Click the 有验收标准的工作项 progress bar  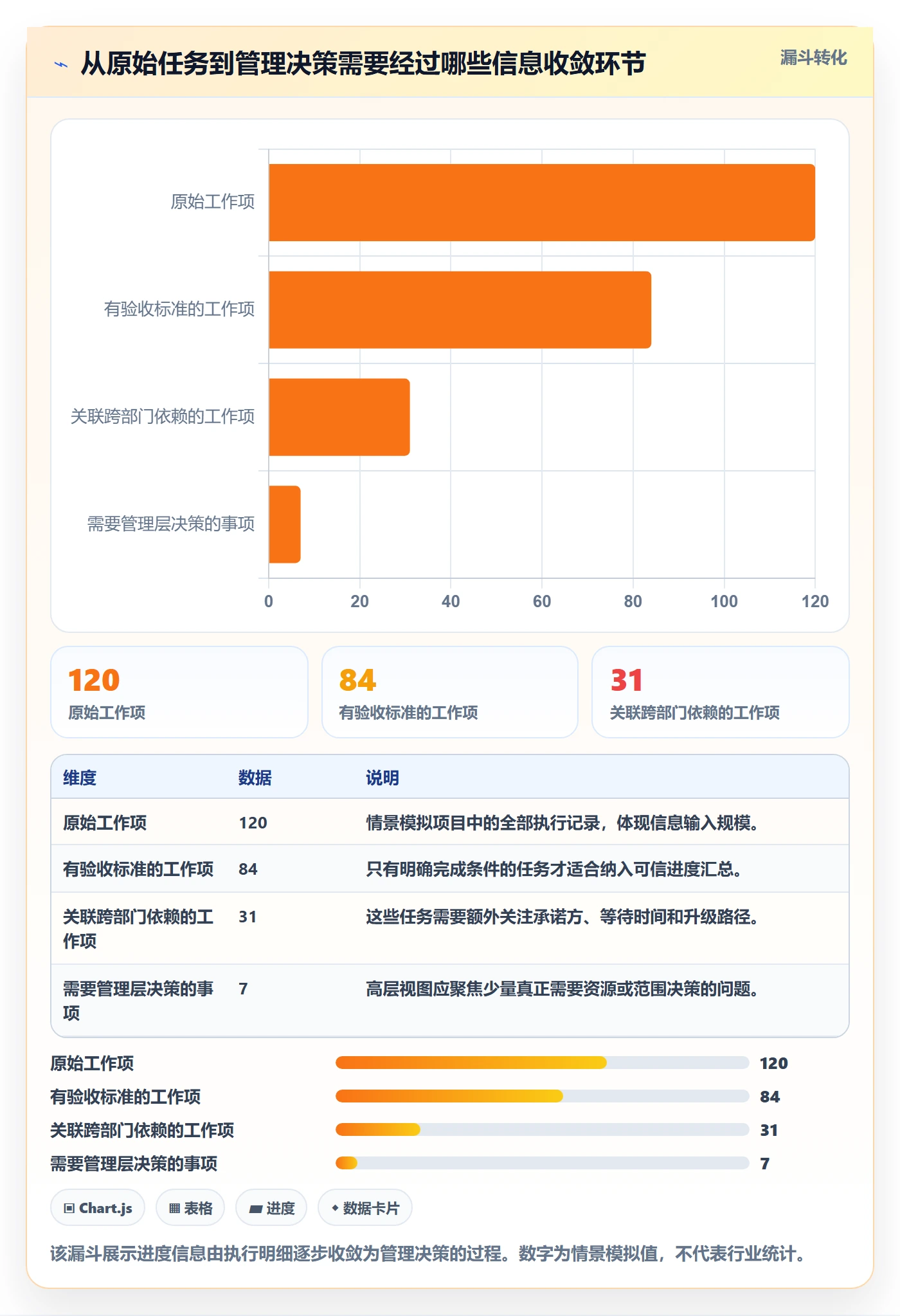pos(542,1096)
